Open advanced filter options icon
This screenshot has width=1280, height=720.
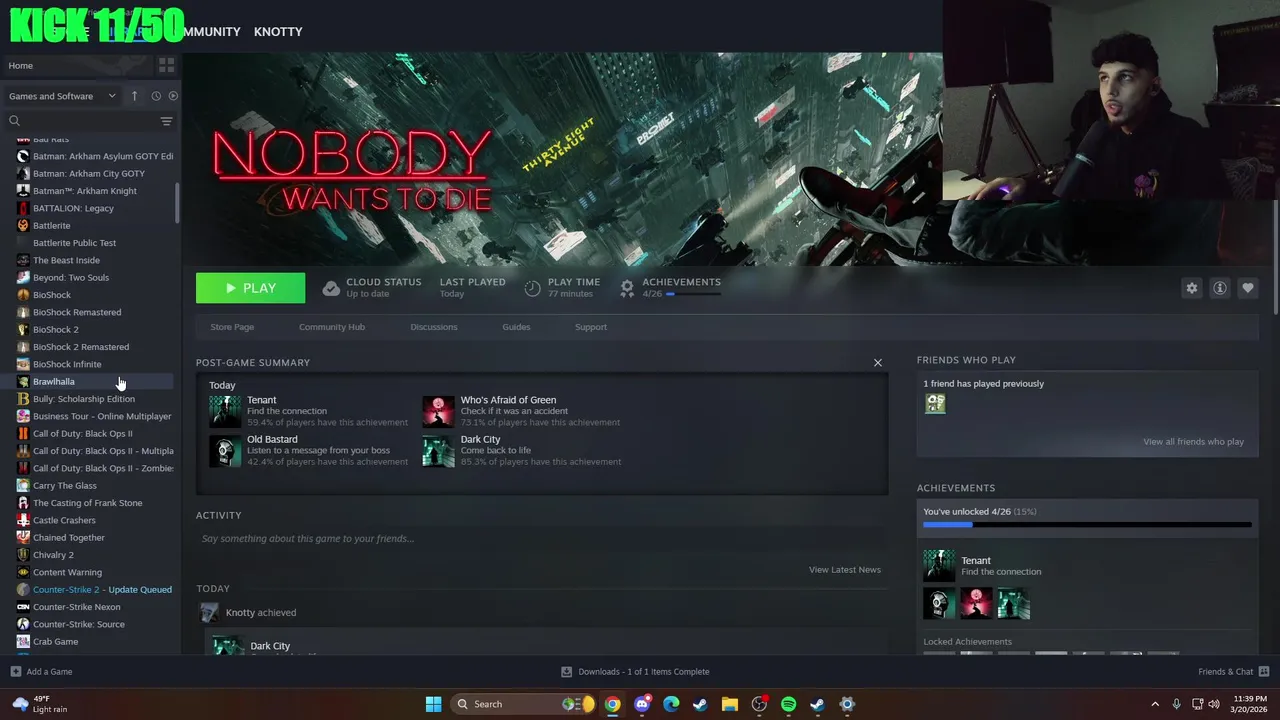pyautogui.click(x=167, y=121)
